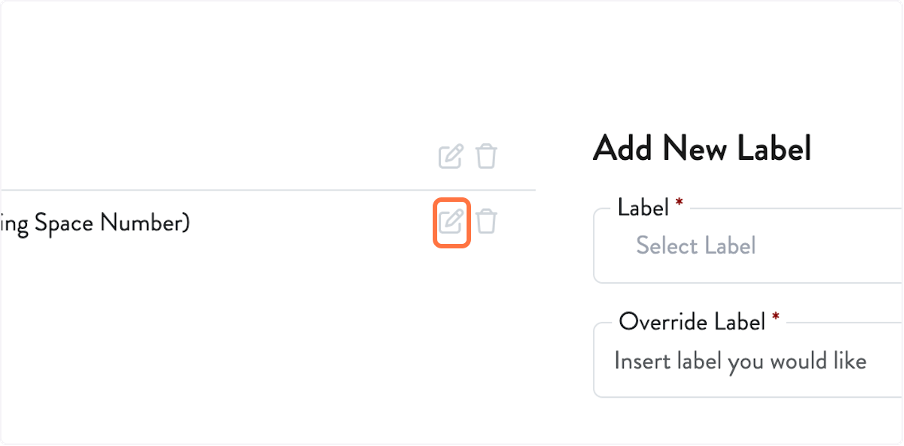
Task: Click the Override Label input field
Action: coord(750,360)
